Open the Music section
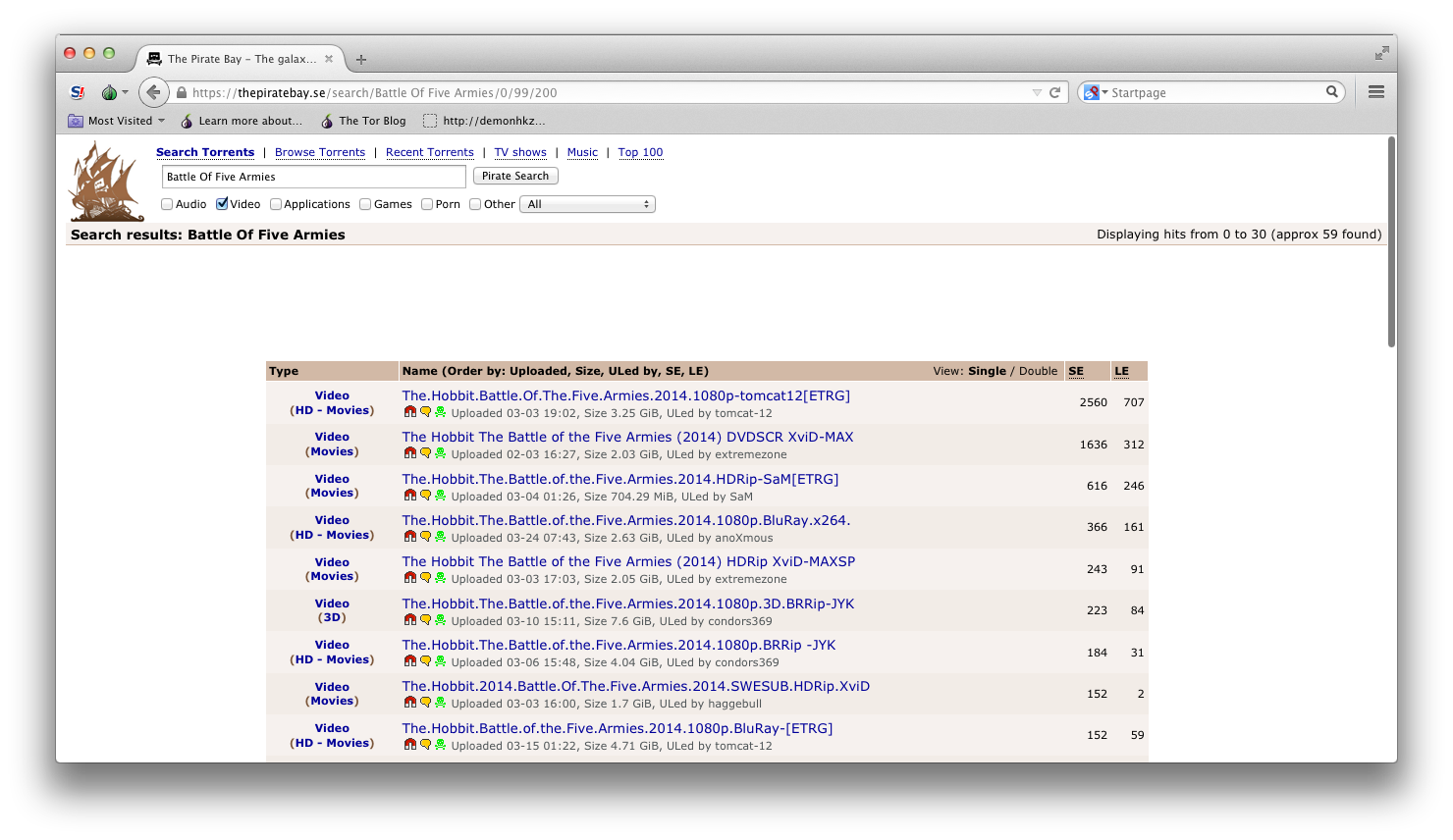 (x=582, y=152)
